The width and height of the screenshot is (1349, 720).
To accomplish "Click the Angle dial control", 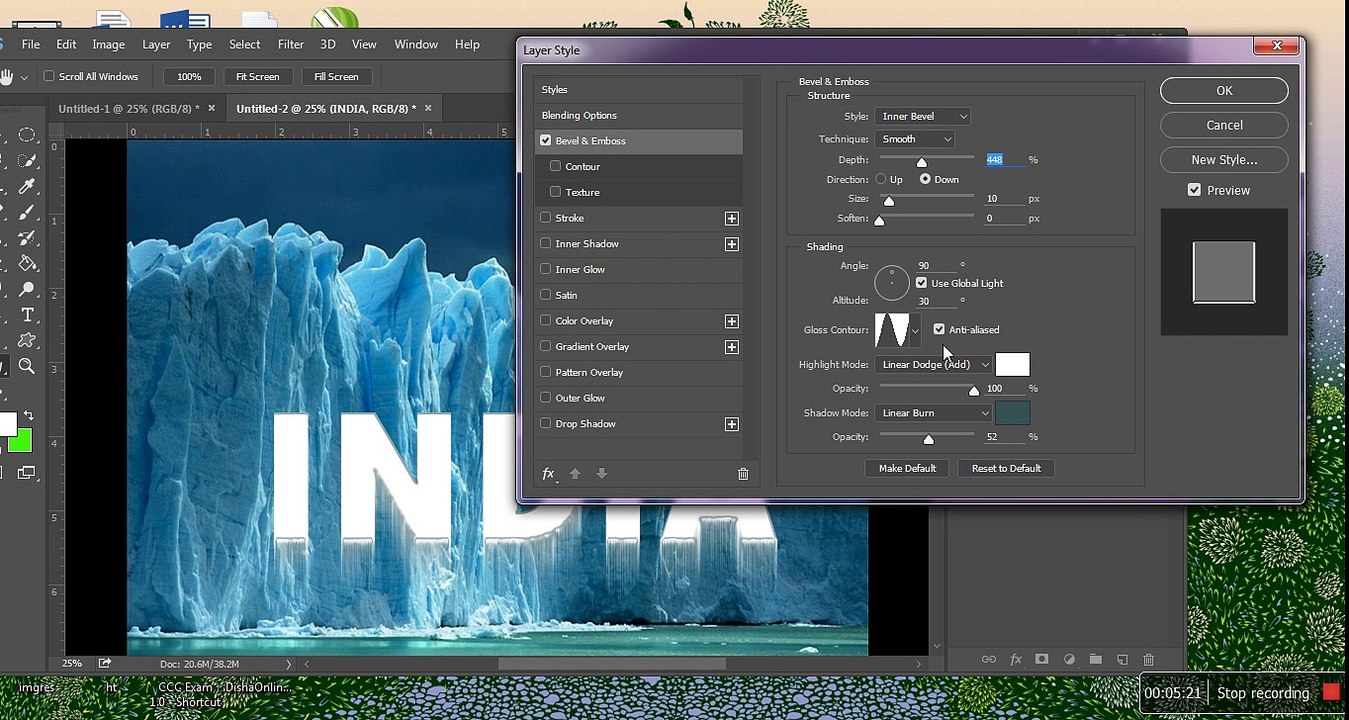I will 892,283.
